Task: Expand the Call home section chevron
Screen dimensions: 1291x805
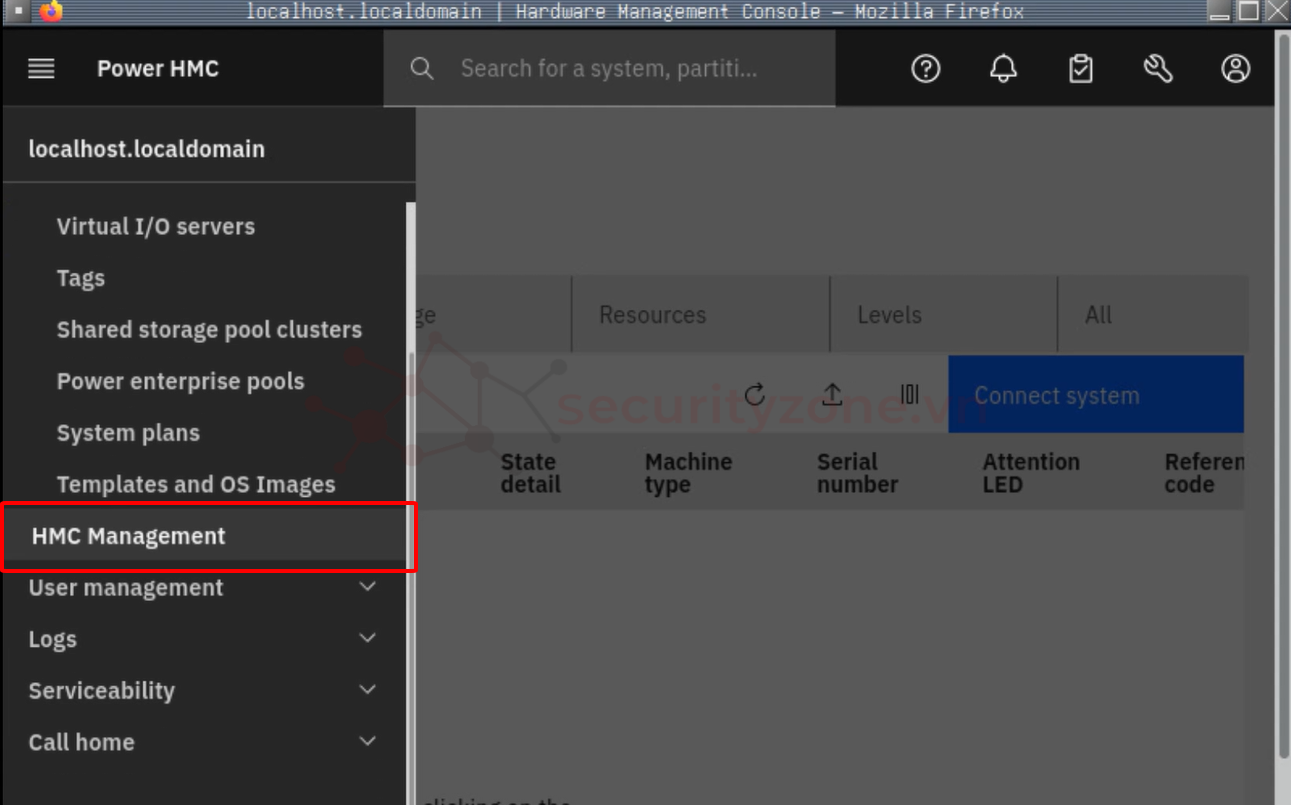Action: point(368,741)
